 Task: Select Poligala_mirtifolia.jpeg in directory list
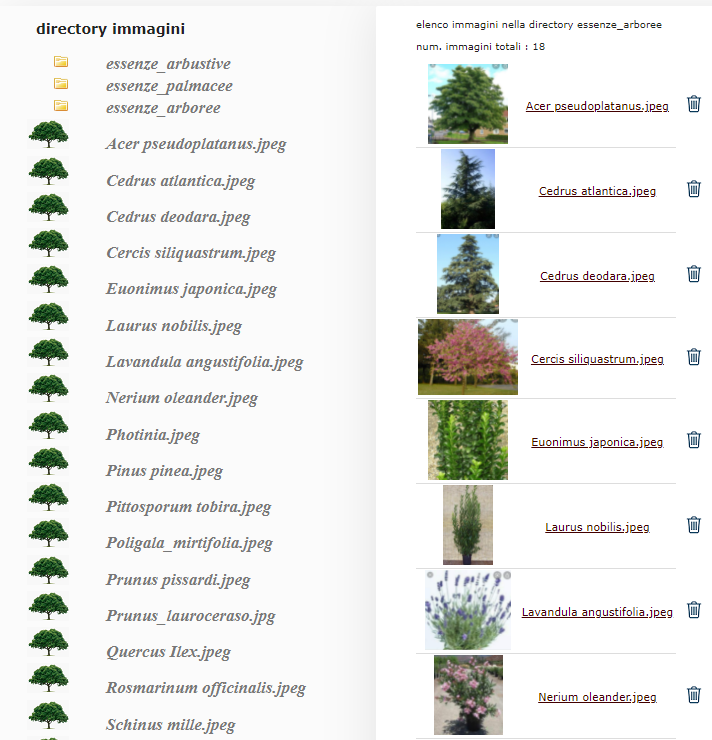click(189, 543)
